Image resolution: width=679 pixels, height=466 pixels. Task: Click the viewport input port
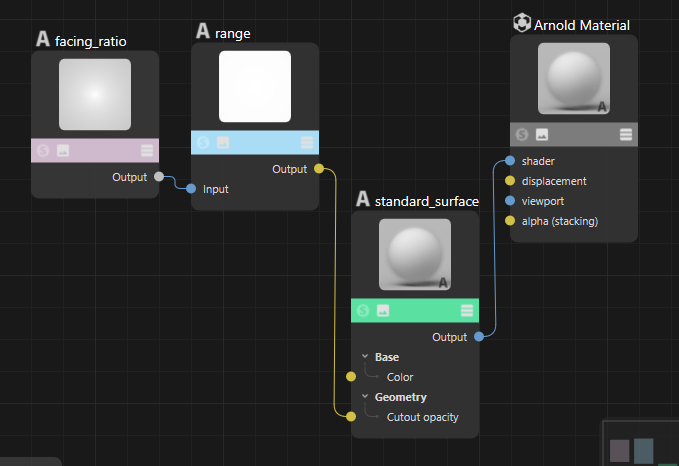point(510,201)
